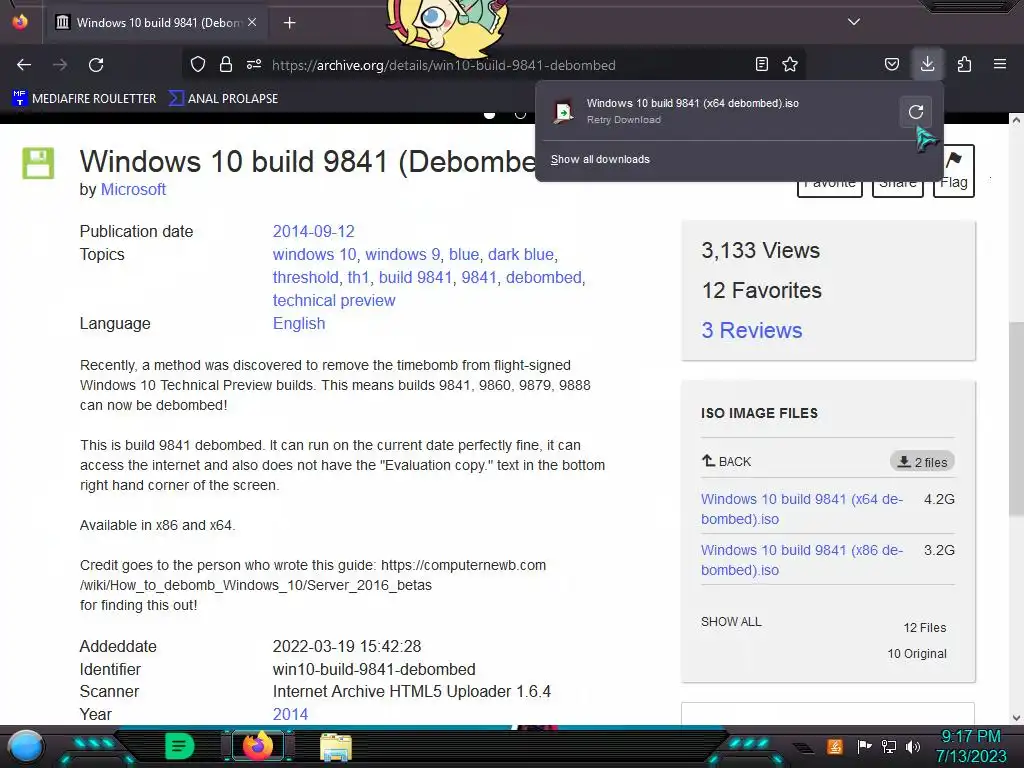Go back with the browser back arrow

click(x=24, y=65)
